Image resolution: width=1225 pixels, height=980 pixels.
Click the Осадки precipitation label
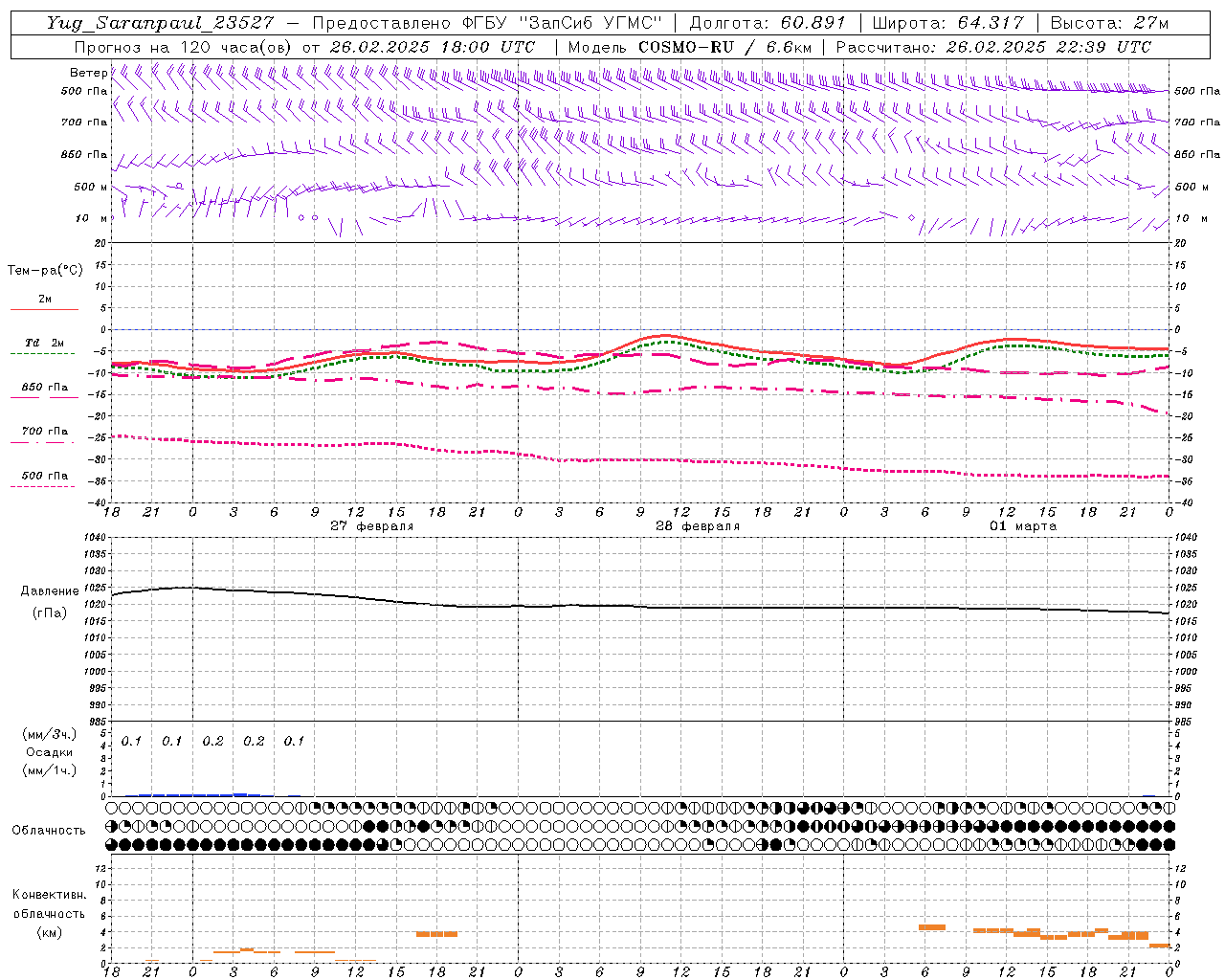[50, 752]
